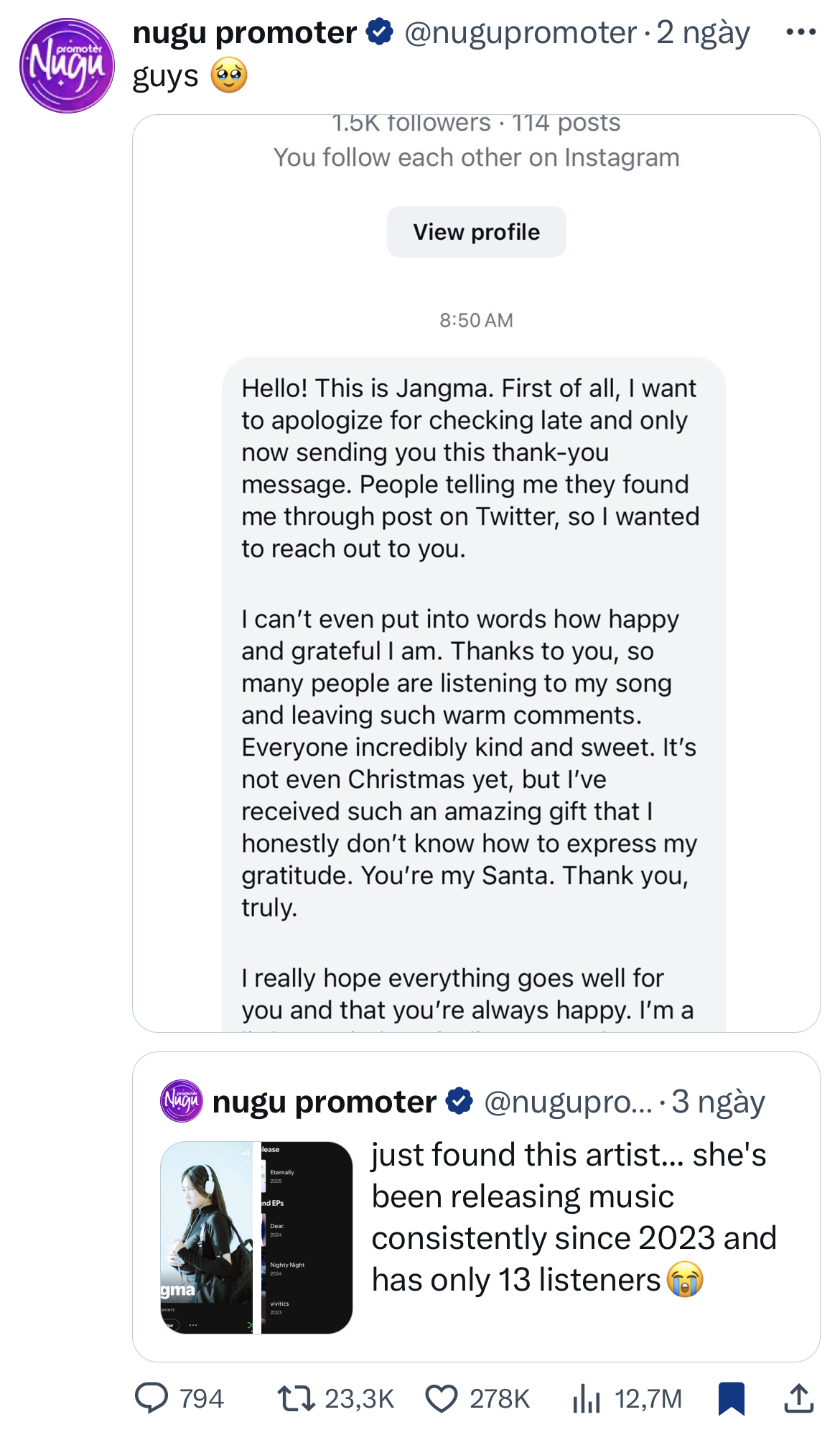The width and height of the screenshot is (840, 1440).
Task: Click the nugu promoter display name
Action: (x=245, y=32)
